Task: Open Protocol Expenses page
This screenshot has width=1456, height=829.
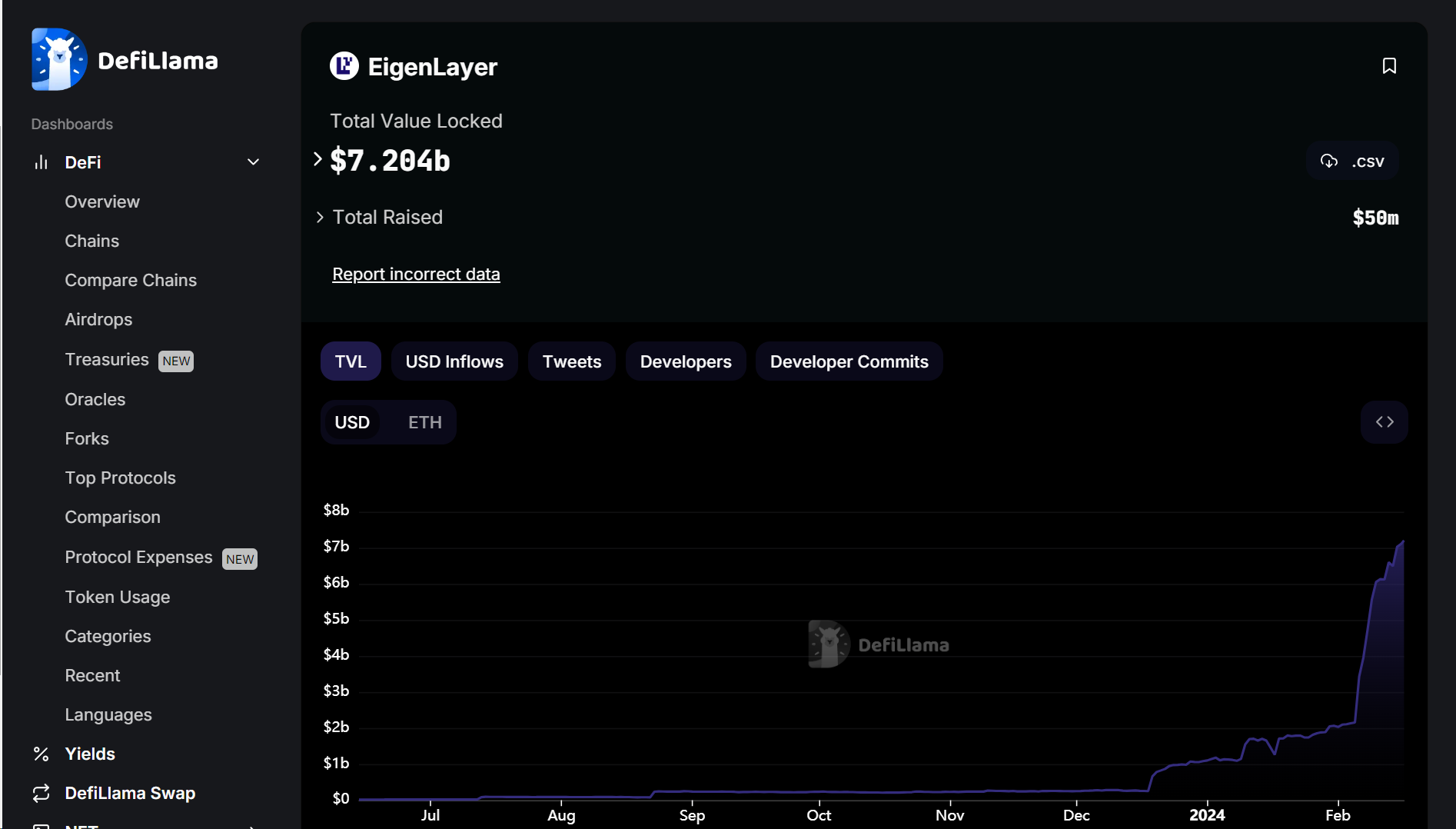Action: coord(138,558)
